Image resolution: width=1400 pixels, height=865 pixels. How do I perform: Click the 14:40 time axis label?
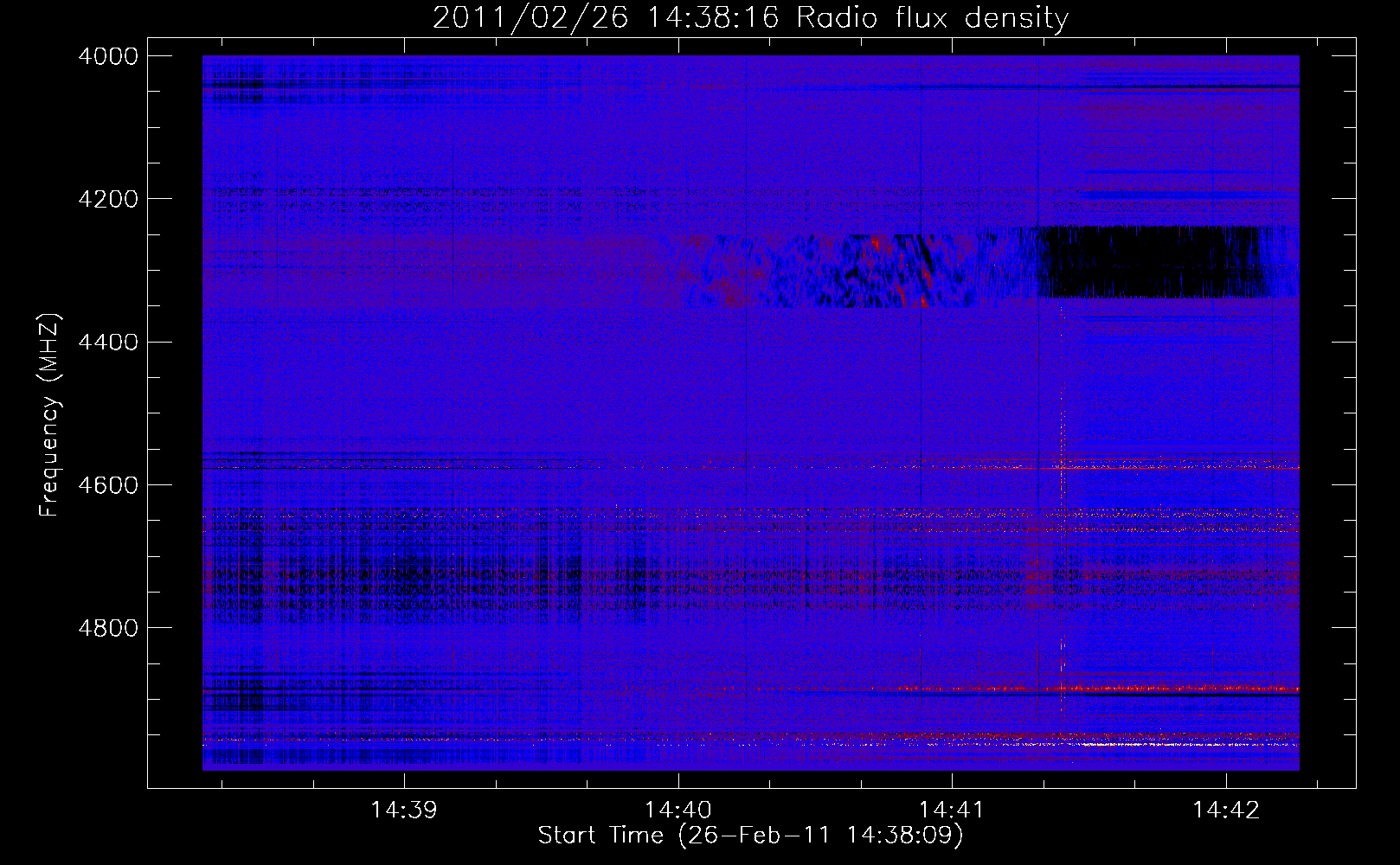(x=678, y=811)
